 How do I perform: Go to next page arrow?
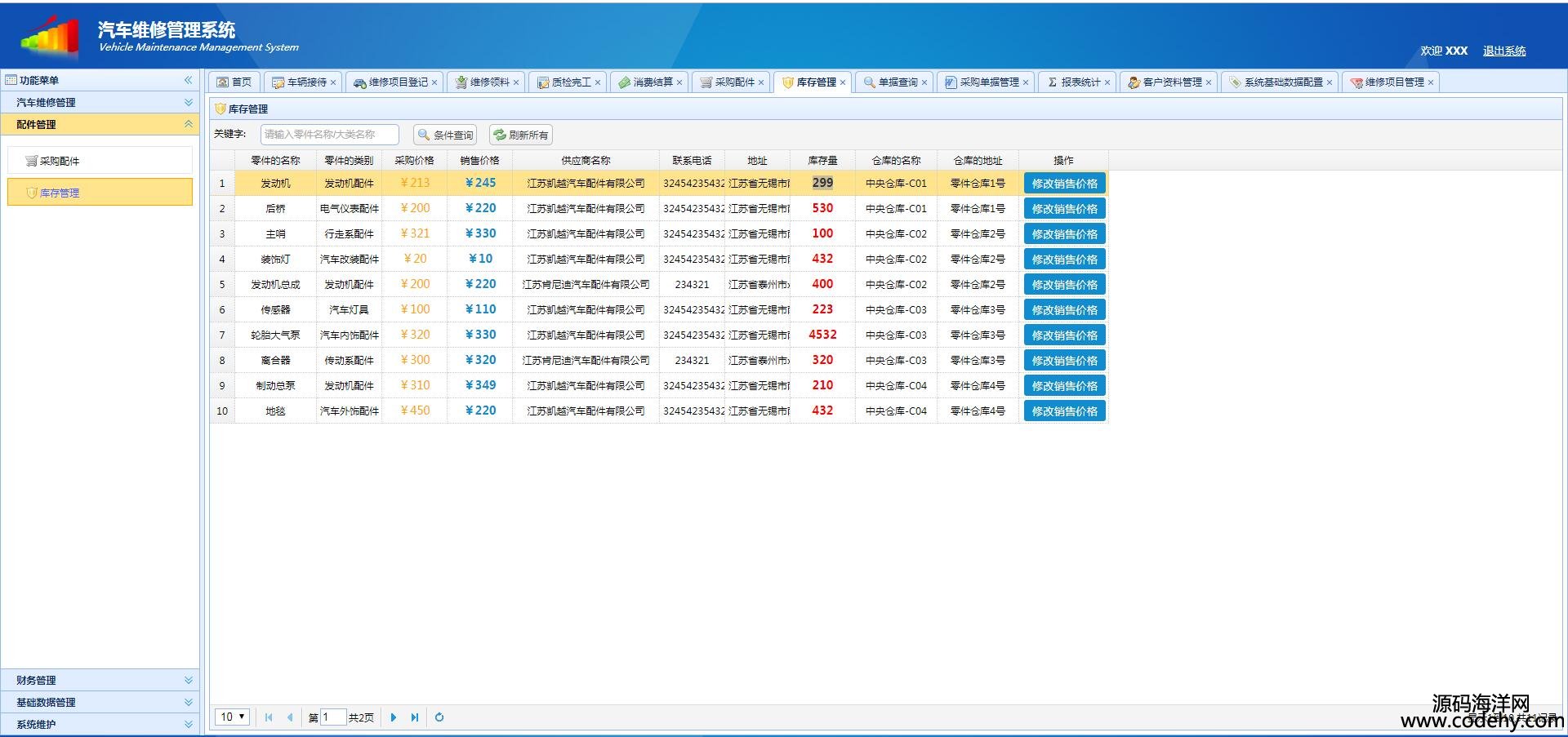tap(394, 717)
